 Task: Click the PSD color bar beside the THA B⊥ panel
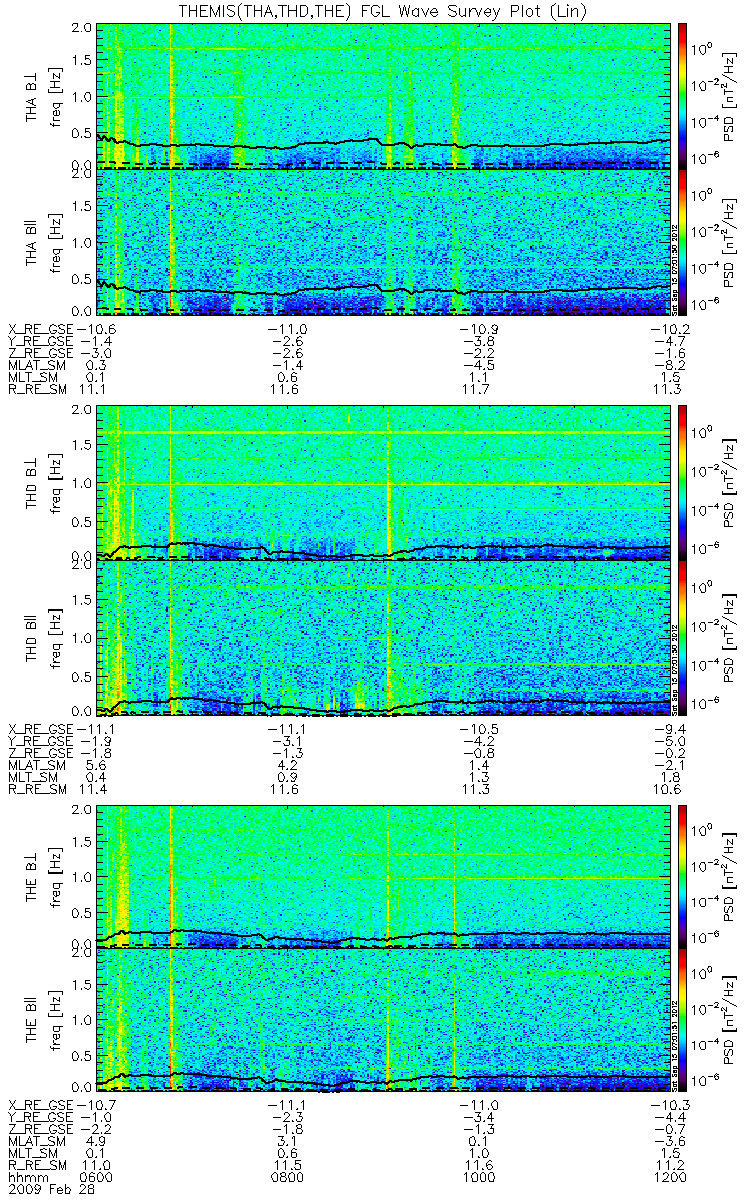point(683,94)
